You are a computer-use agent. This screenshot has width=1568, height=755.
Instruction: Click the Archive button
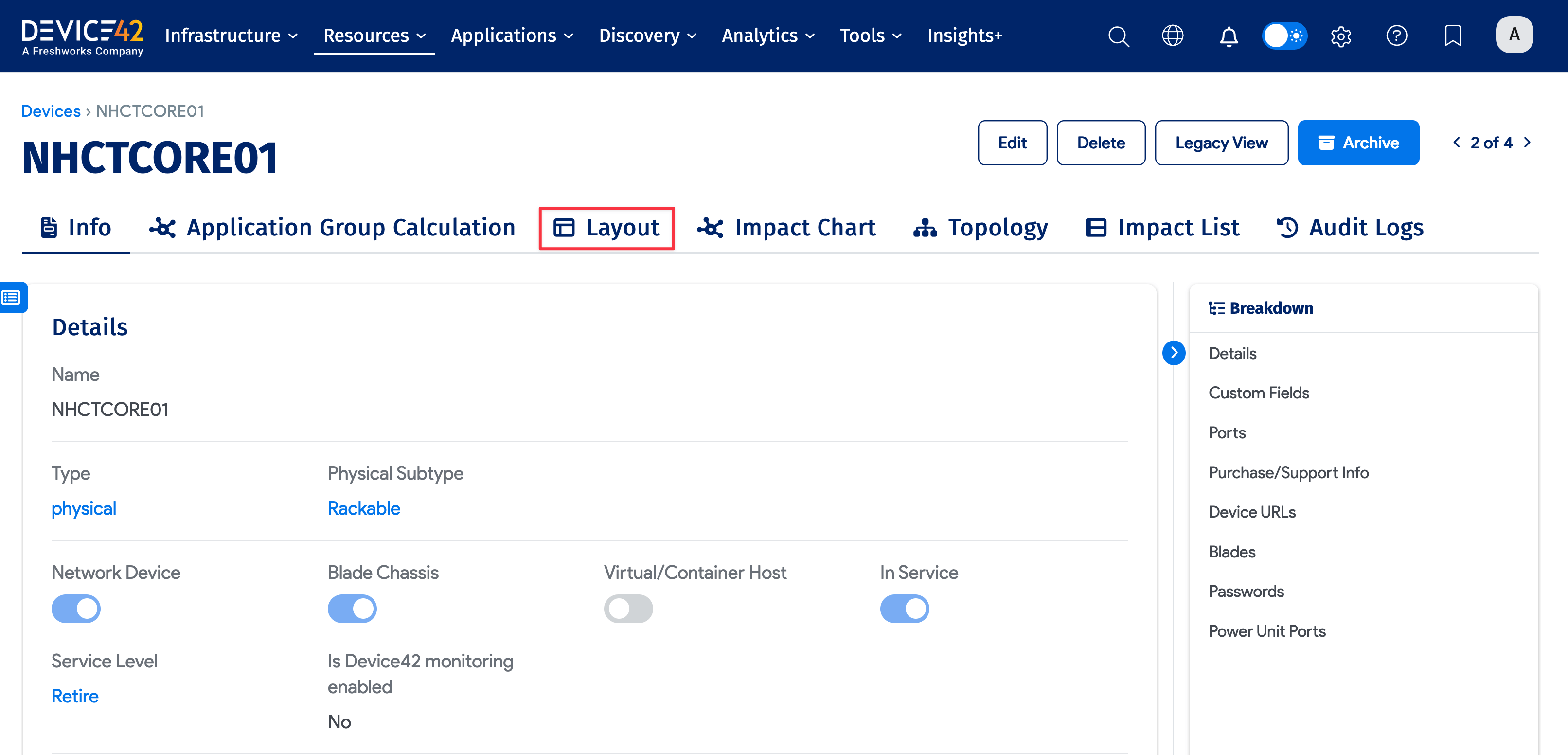tap(1358, 143)
